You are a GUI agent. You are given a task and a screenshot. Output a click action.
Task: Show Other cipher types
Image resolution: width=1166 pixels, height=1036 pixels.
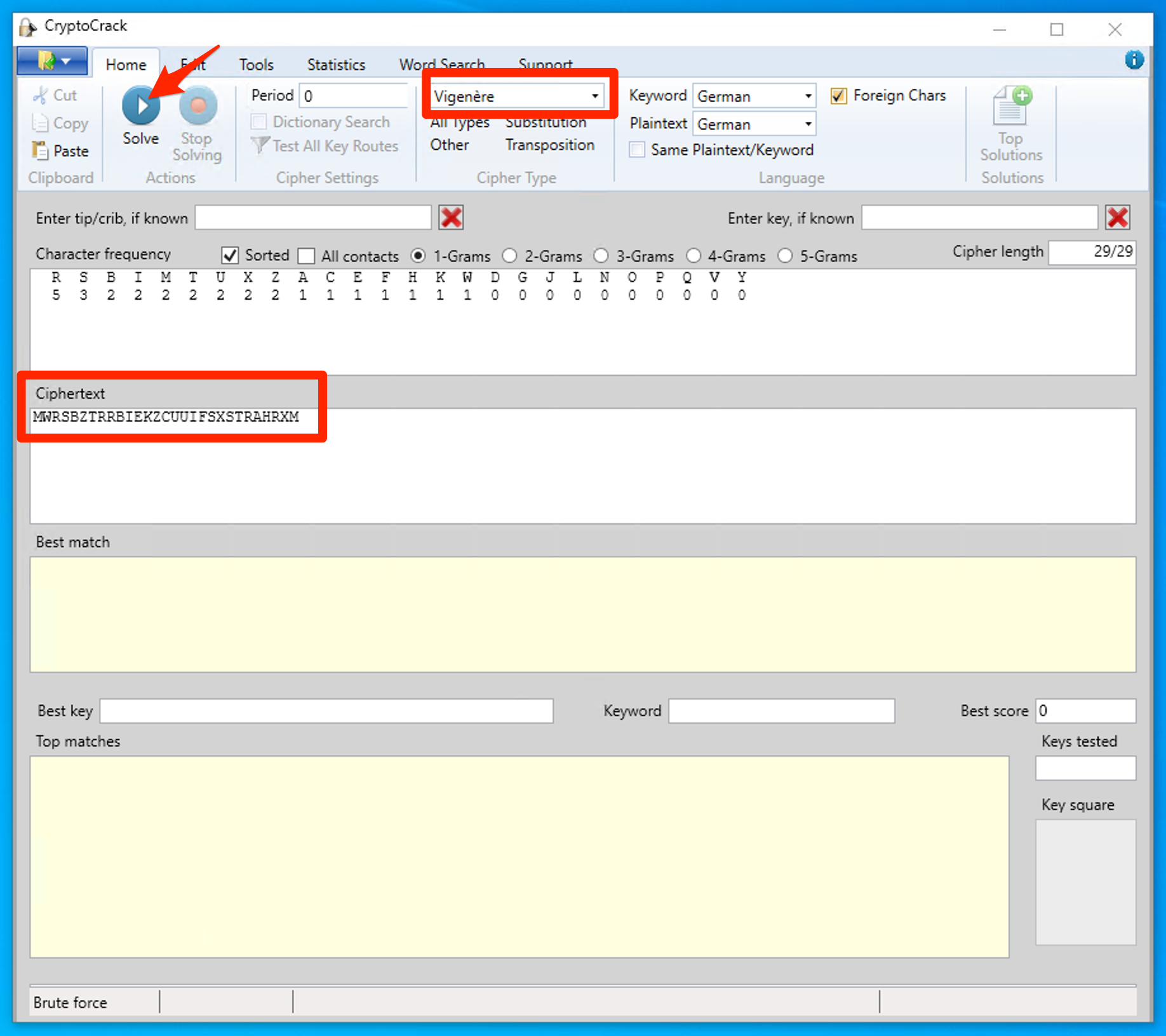click(449, 145)
